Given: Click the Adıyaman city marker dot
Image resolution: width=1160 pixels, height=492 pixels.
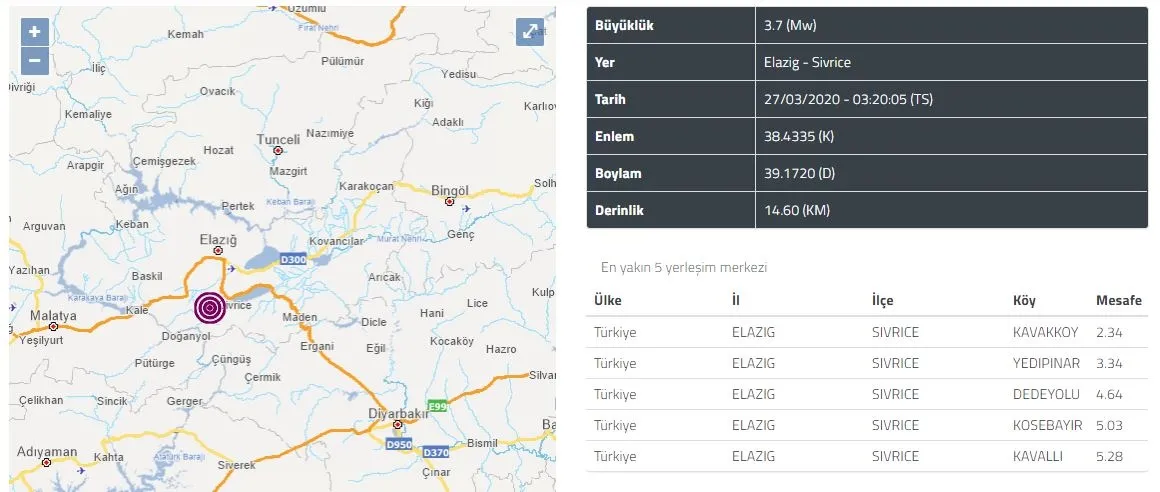Looking at the screenshot, I should (47, 463).
